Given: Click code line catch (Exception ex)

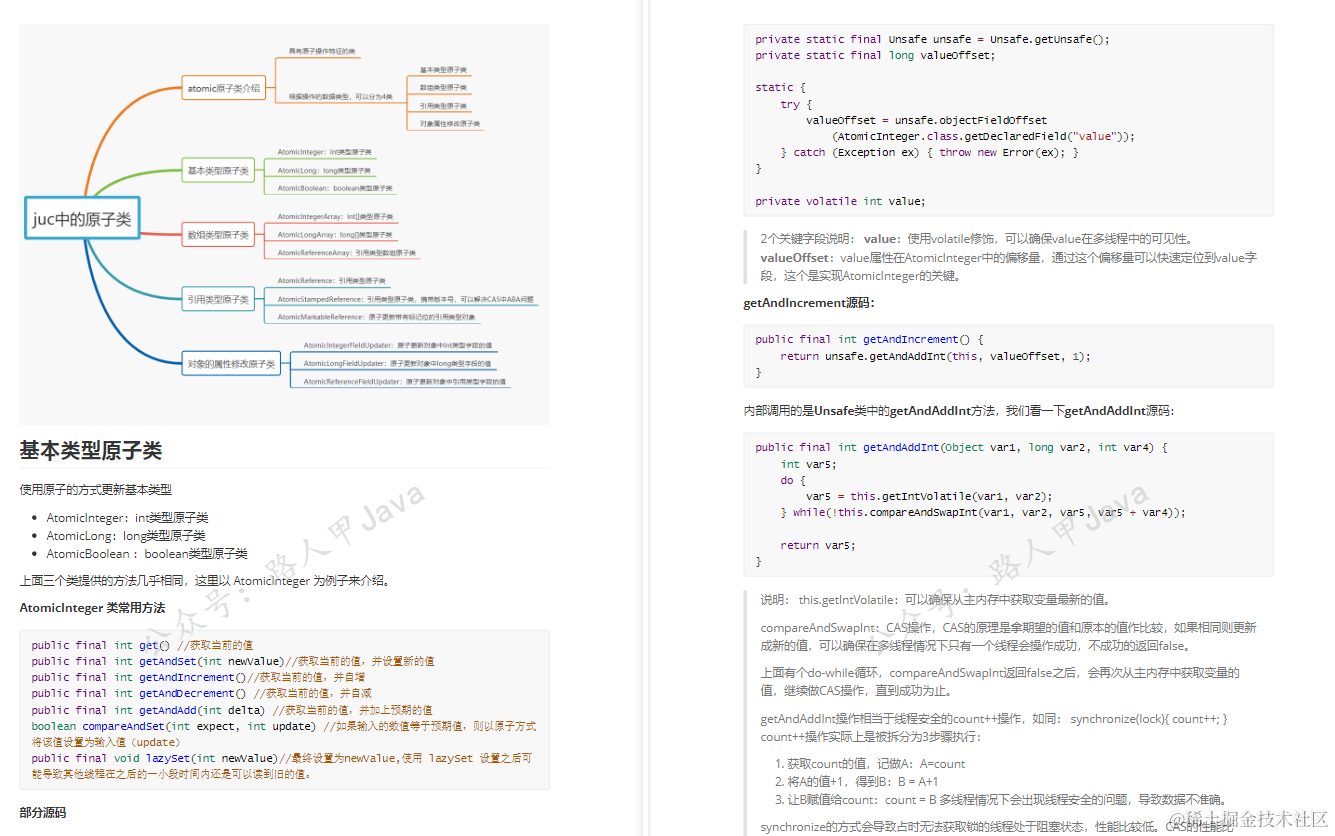Looking at the screenshot, I should (x=929, y=152).
